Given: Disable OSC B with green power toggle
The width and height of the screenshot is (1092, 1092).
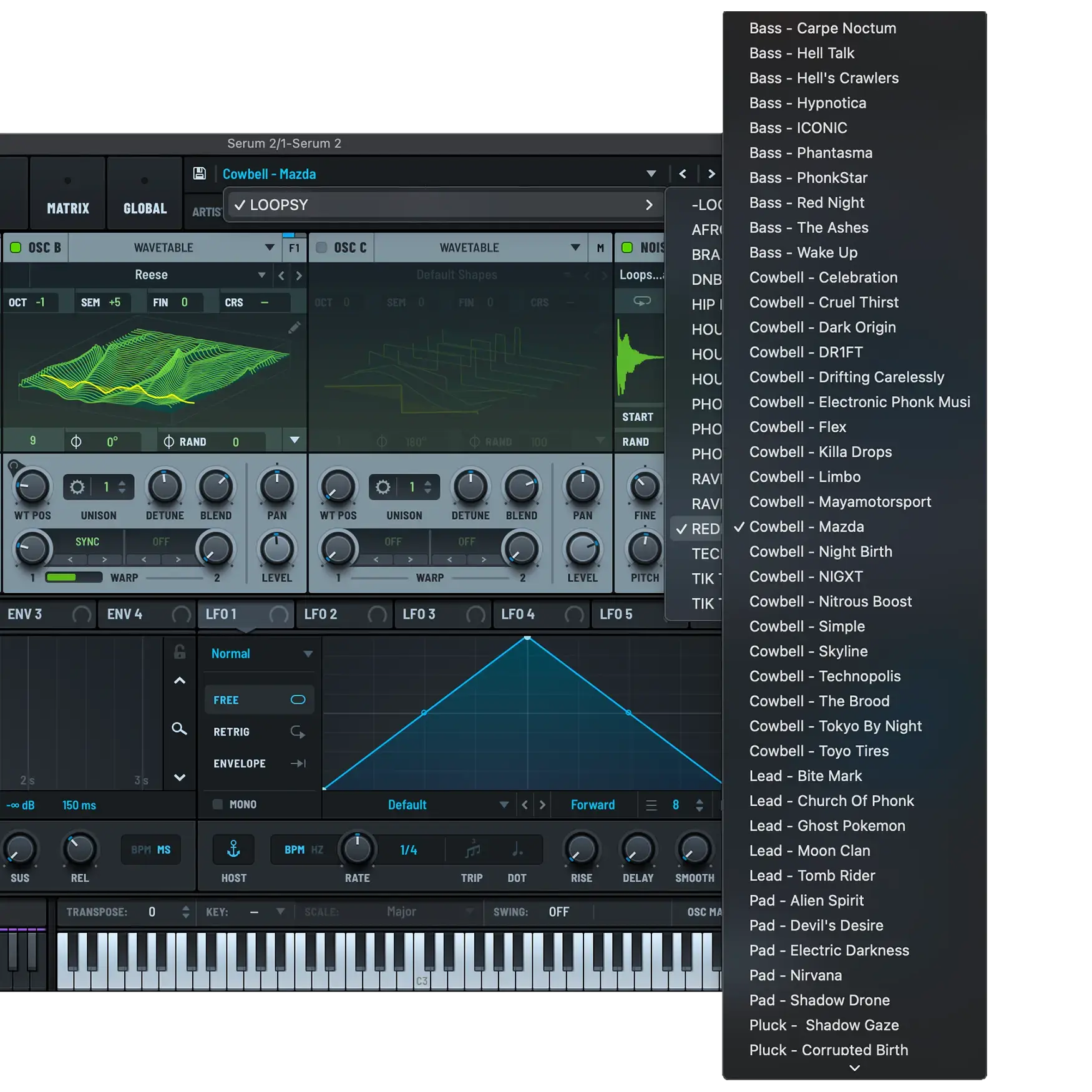Looking at the screenshot, I should [x=16, y=248].
